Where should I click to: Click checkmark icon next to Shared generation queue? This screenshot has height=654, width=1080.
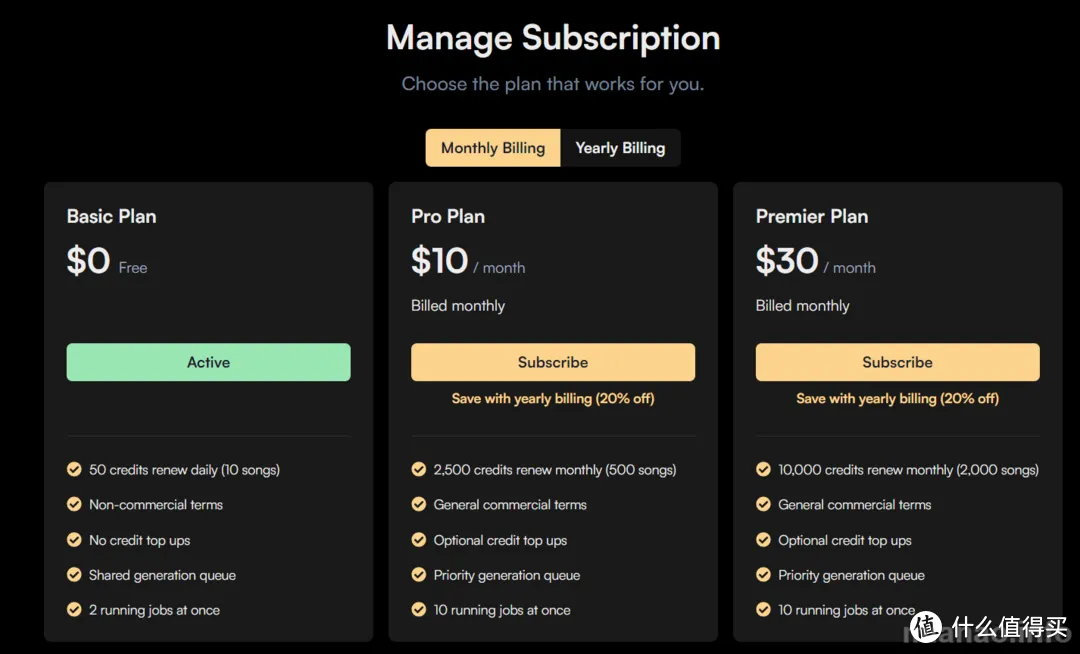(x=74, y=575)
